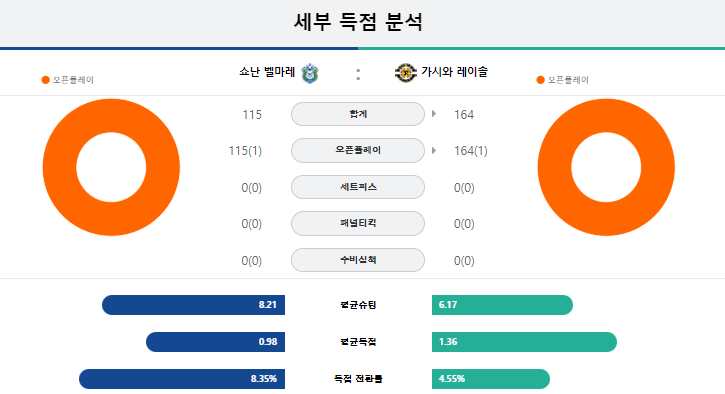
Task: Select the 오픈플레이 category pill
Action: tap(358, 150)
